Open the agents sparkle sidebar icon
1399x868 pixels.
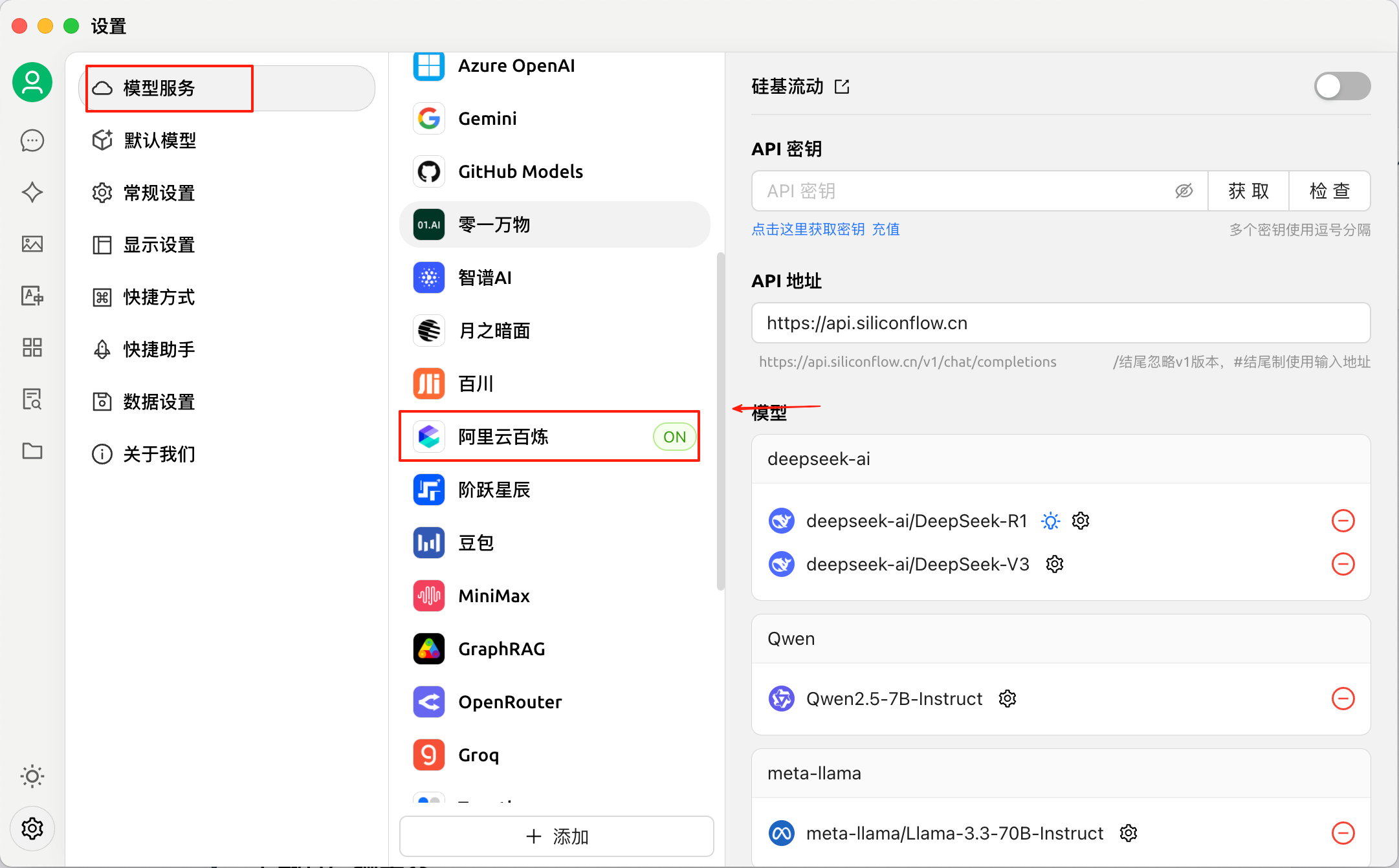[32, 192]
